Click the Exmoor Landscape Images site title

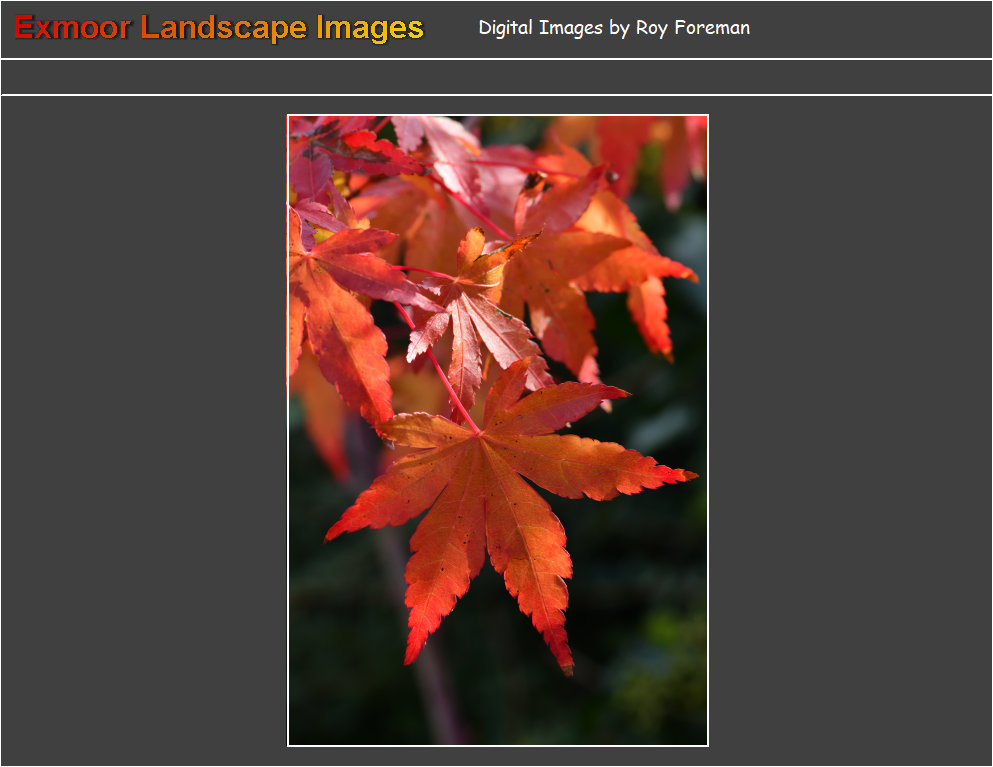[219, 28]
